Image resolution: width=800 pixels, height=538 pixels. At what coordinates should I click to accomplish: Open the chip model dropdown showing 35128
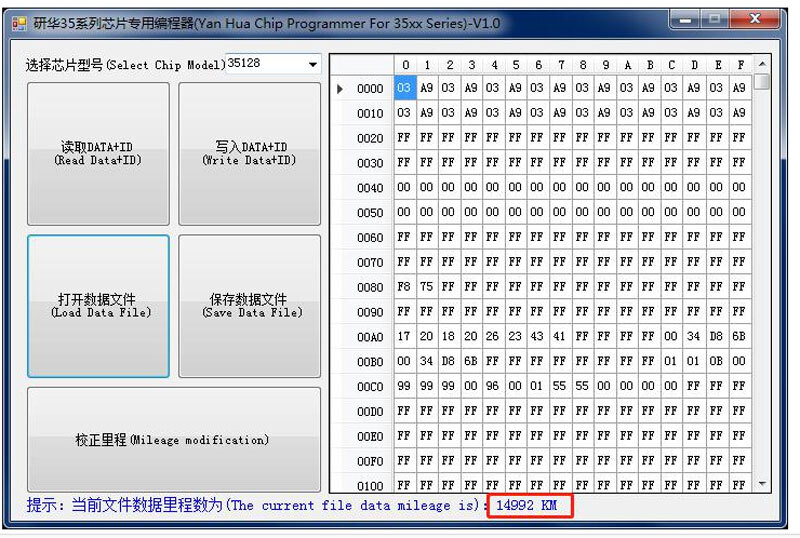pos(273,64)
